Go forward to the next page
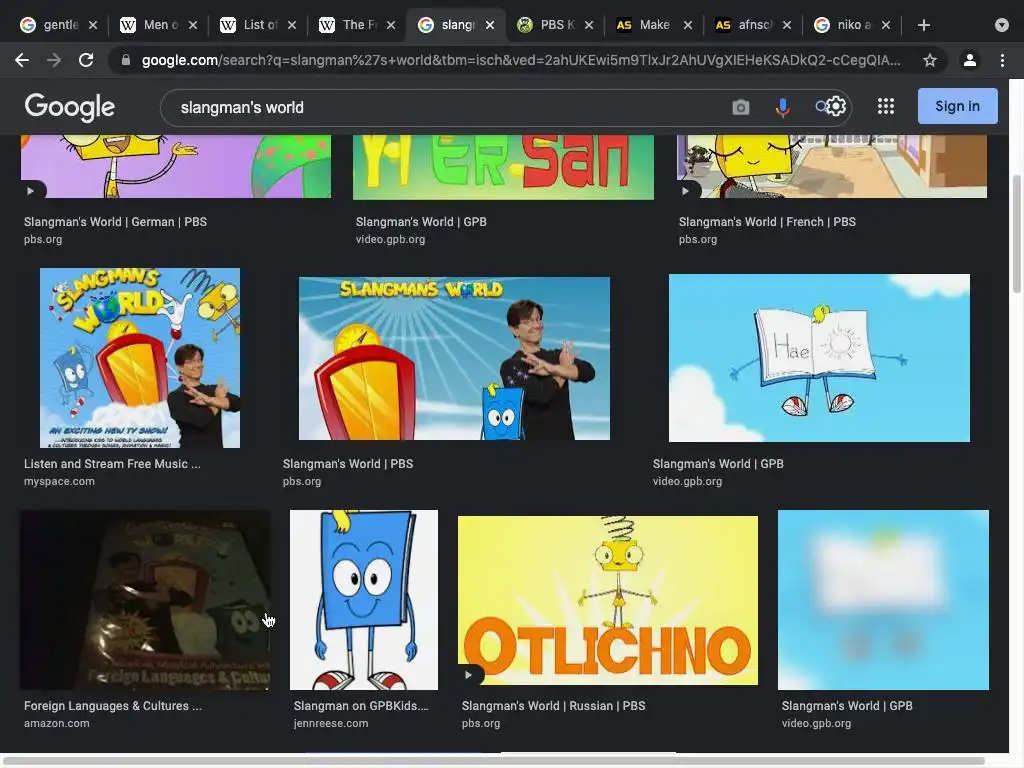The image size is (1024, 768). tap(54, 60)
